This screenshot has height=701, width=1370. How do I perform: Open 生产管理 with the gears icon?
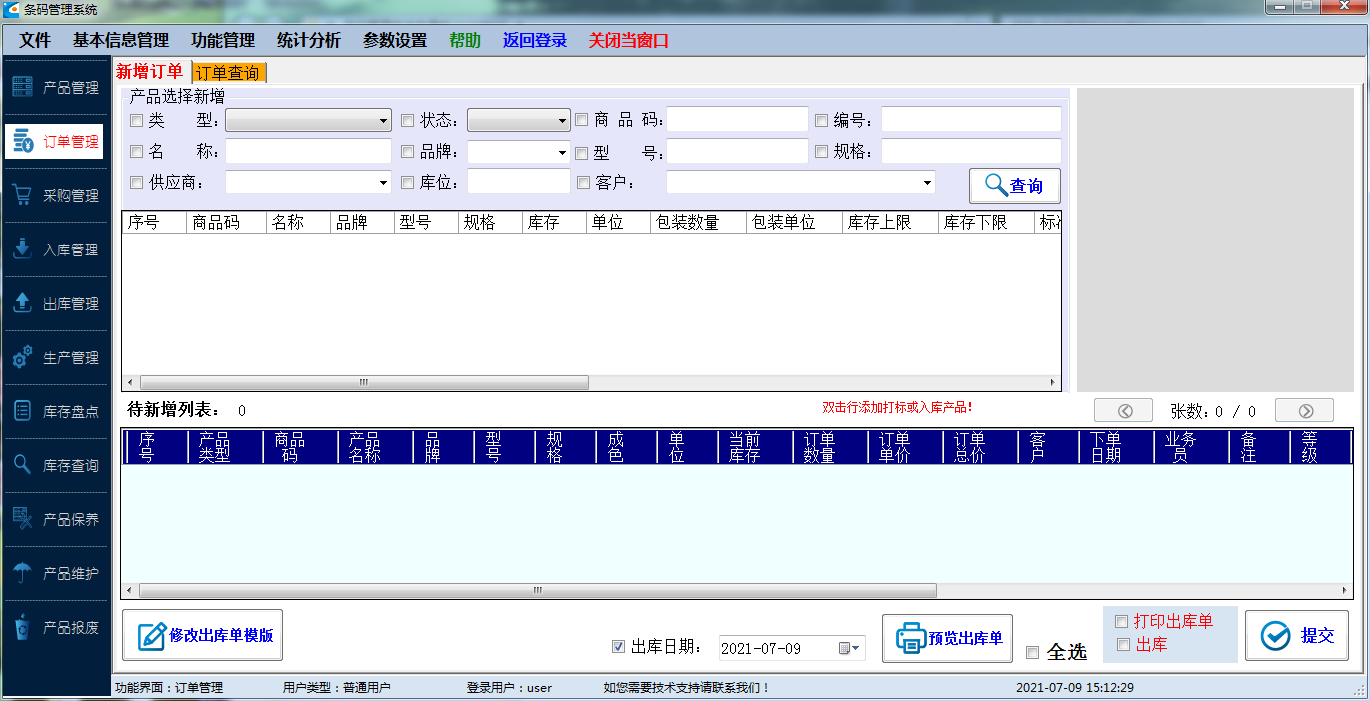click(x=55, y=358)
